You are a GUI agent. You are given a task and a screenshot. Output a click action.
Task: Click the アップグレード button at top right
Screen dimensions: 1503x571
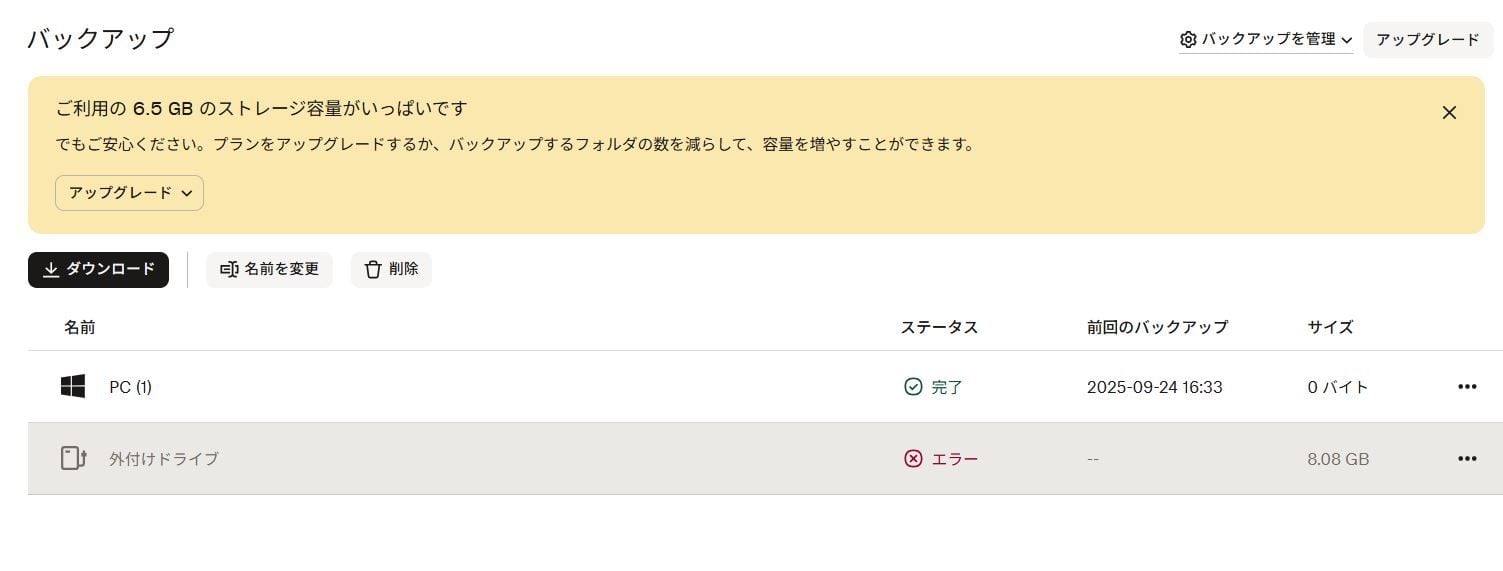point(1427,40)
